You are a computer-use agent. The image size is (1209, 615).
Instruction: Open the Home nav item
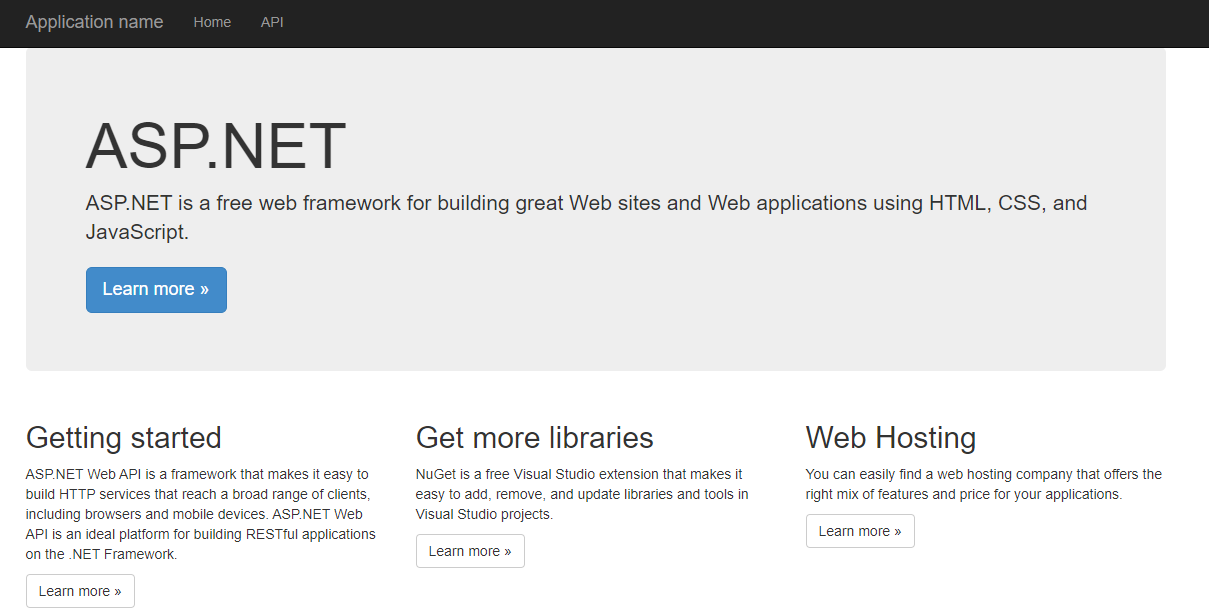pos(212,22)
